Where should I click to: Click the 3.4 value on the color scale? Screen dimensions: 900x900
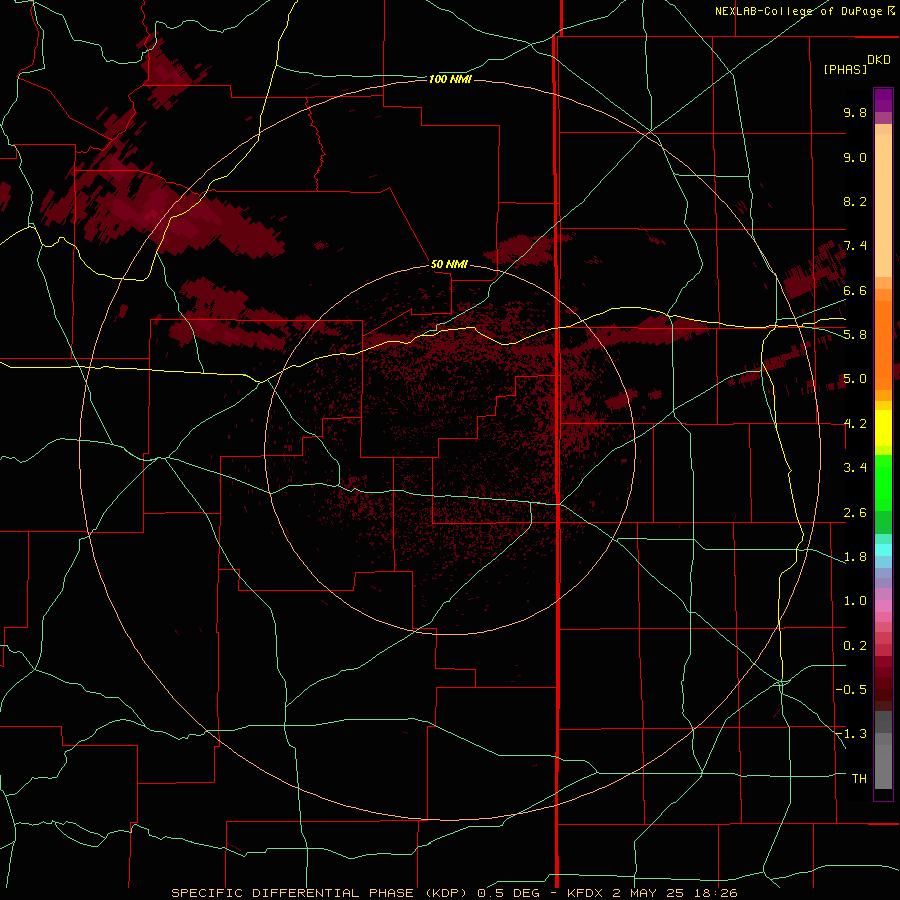point(855,468)
